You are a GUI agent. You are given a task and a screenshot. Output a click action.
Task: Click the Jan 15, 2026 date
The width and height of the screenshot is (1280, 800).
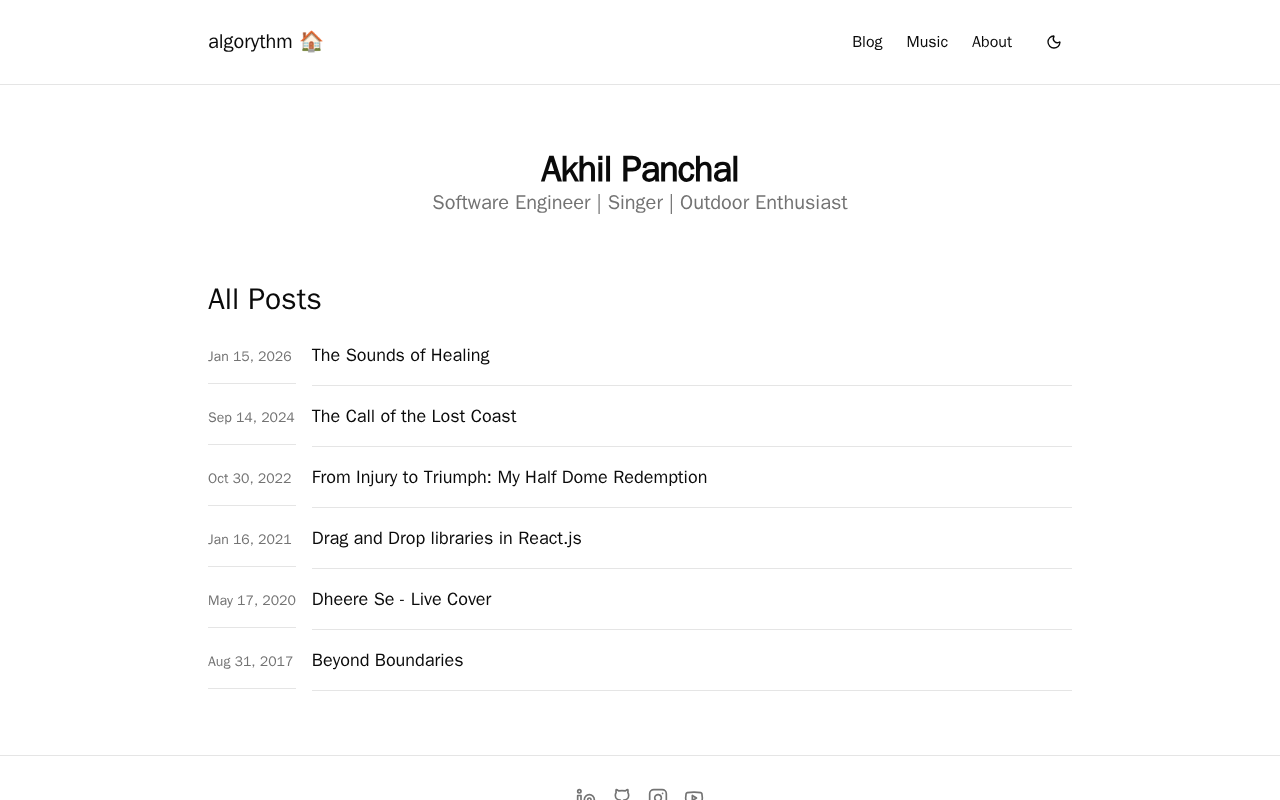[x=250, y=357]
